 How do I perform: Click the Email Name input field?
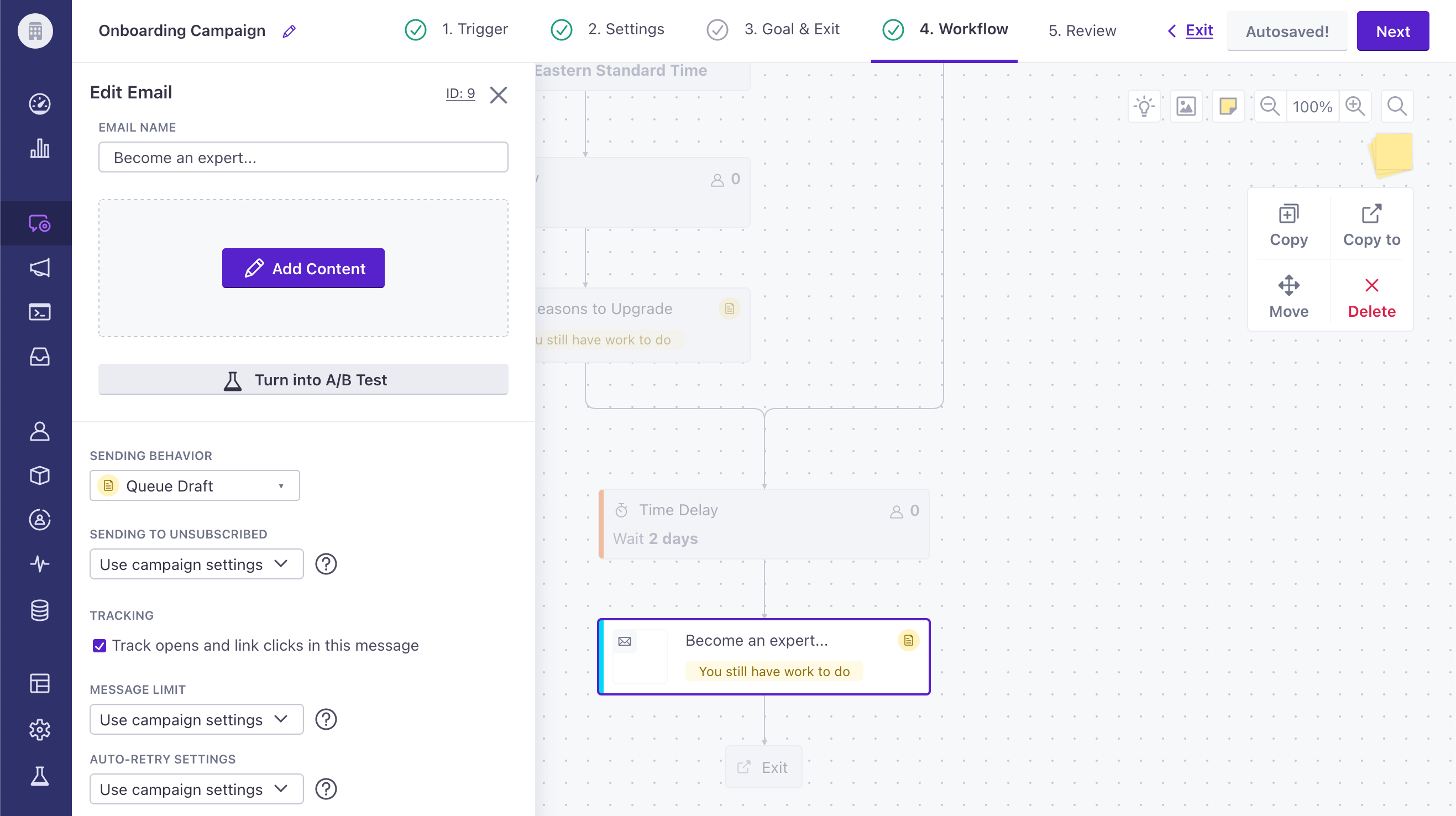[303, 157]
